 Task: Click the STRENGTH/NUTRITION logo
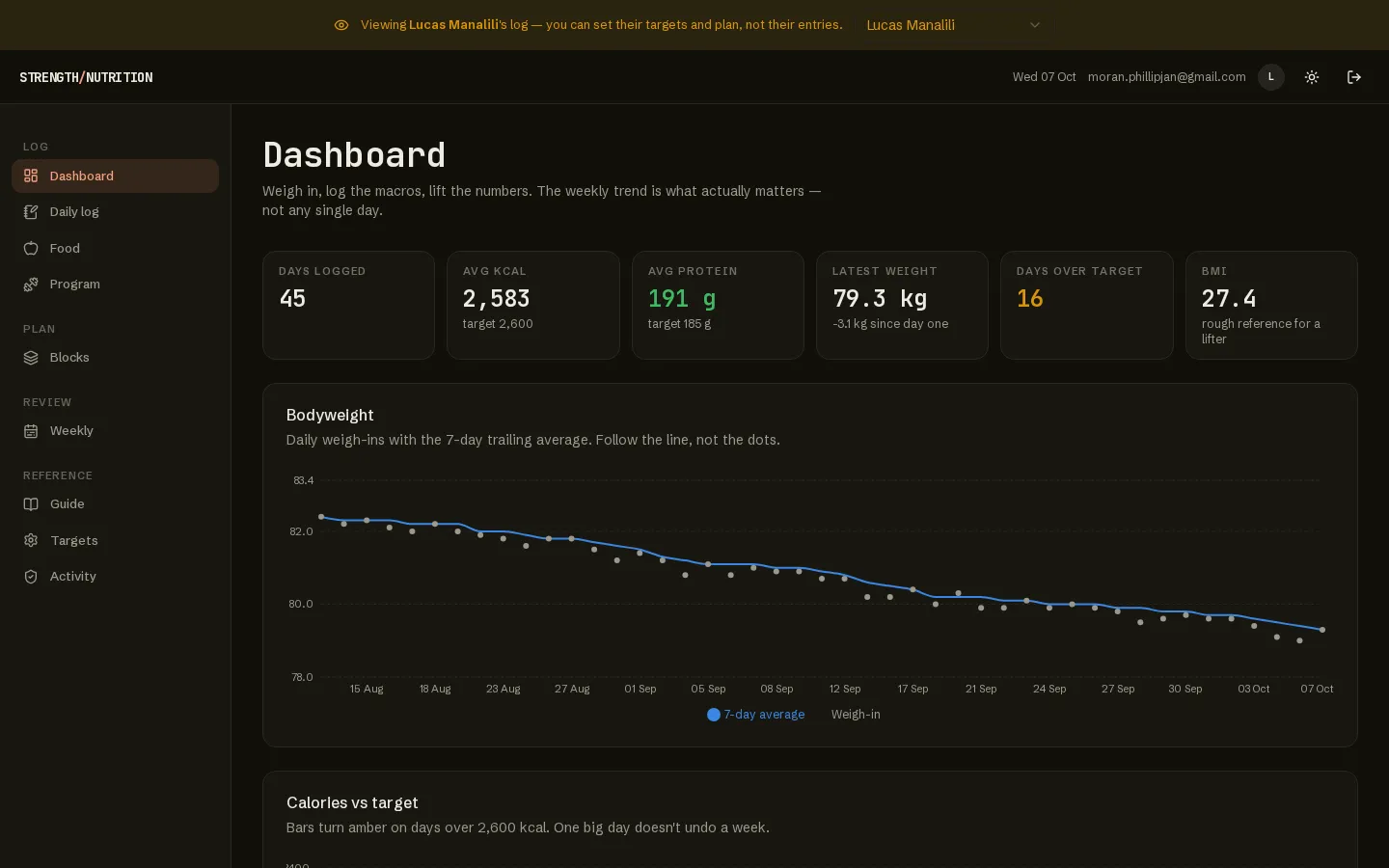(x=86, y=77)
